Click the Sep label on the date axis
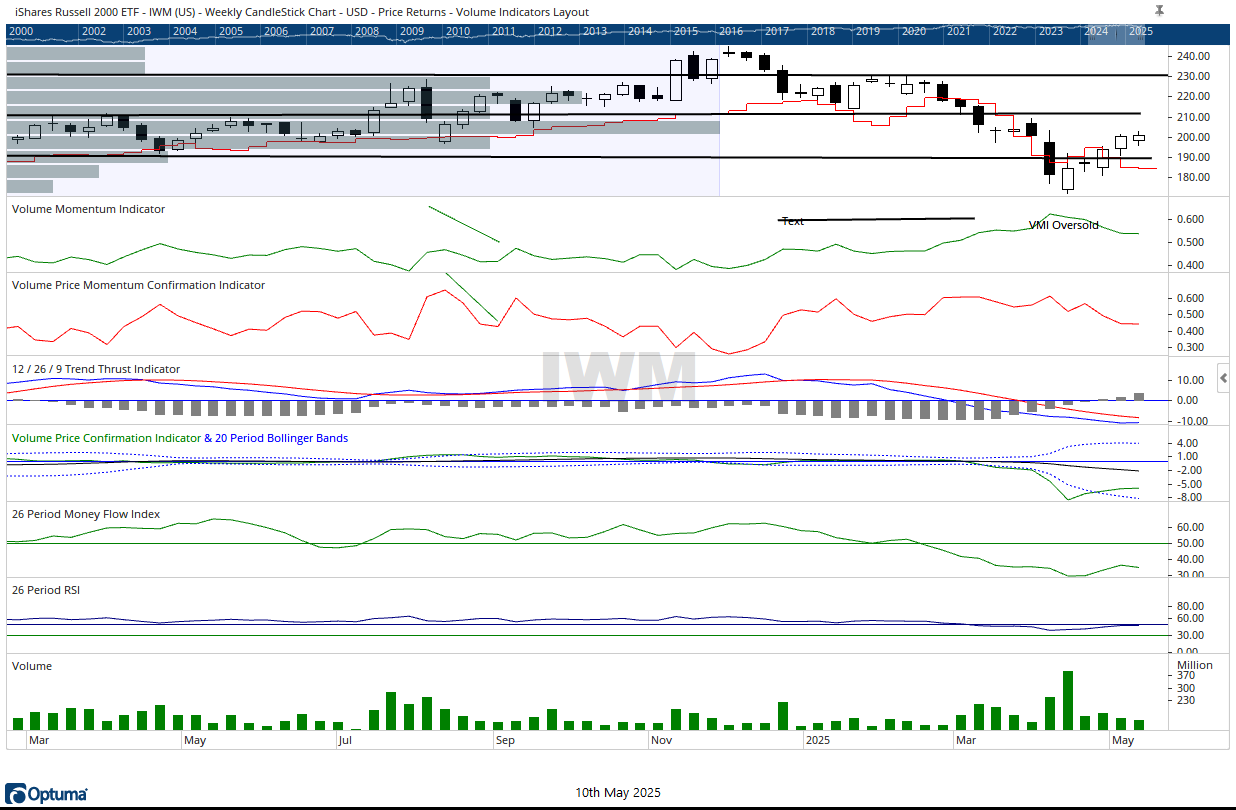The width and height of the screenshot is (1236, 810). tap(504, 741)
